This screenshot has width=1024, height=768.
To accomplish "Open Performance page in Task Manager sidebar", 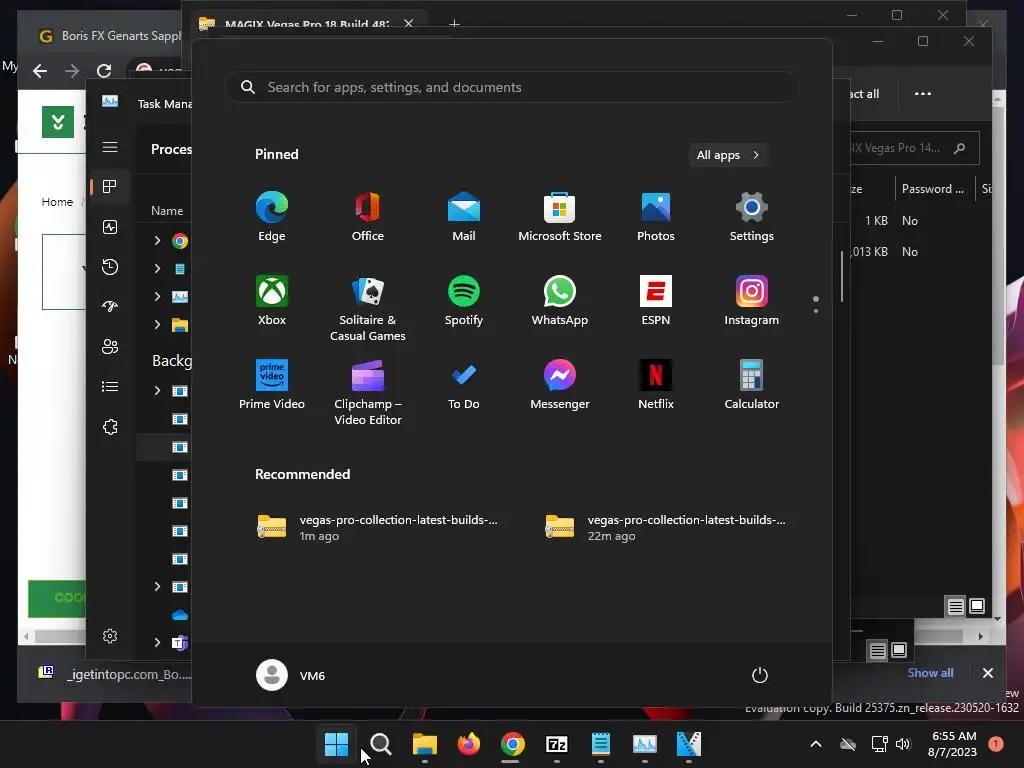I will coord(110,227).
